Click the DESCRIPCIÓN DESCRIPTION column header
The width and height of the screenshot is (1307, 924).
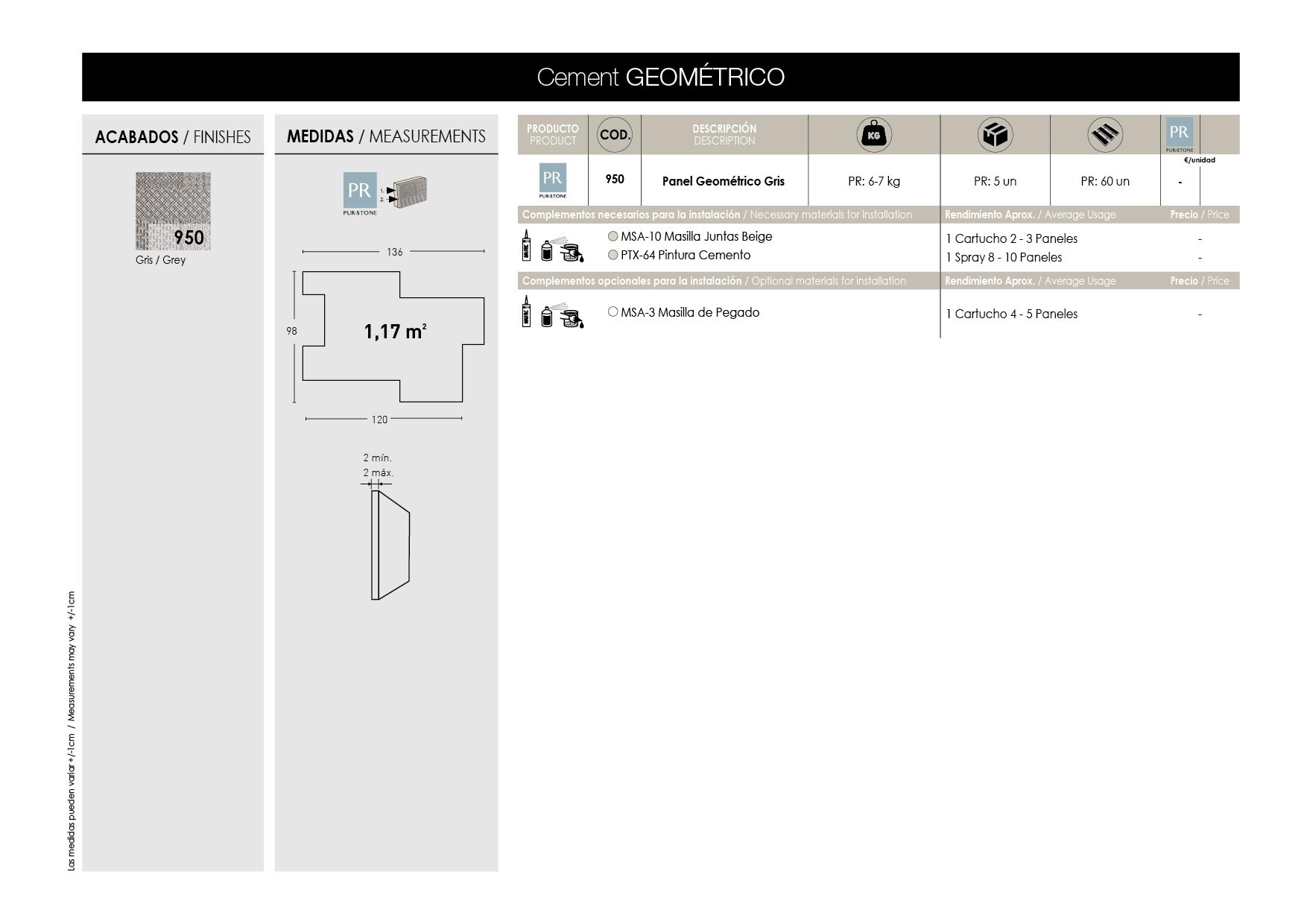724,135
